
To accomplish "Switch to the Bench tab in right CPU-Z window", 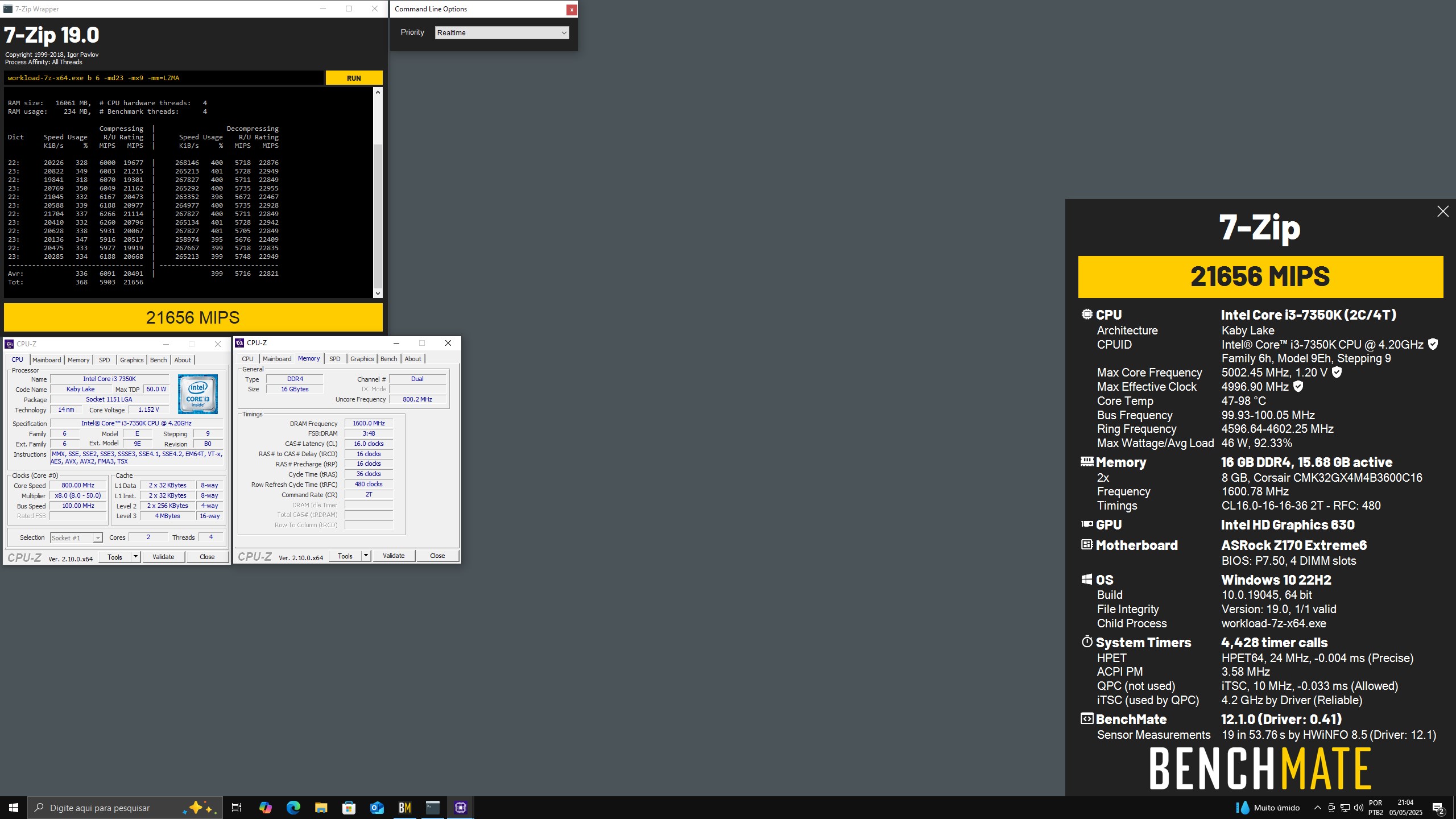I will tap(388, 359).
